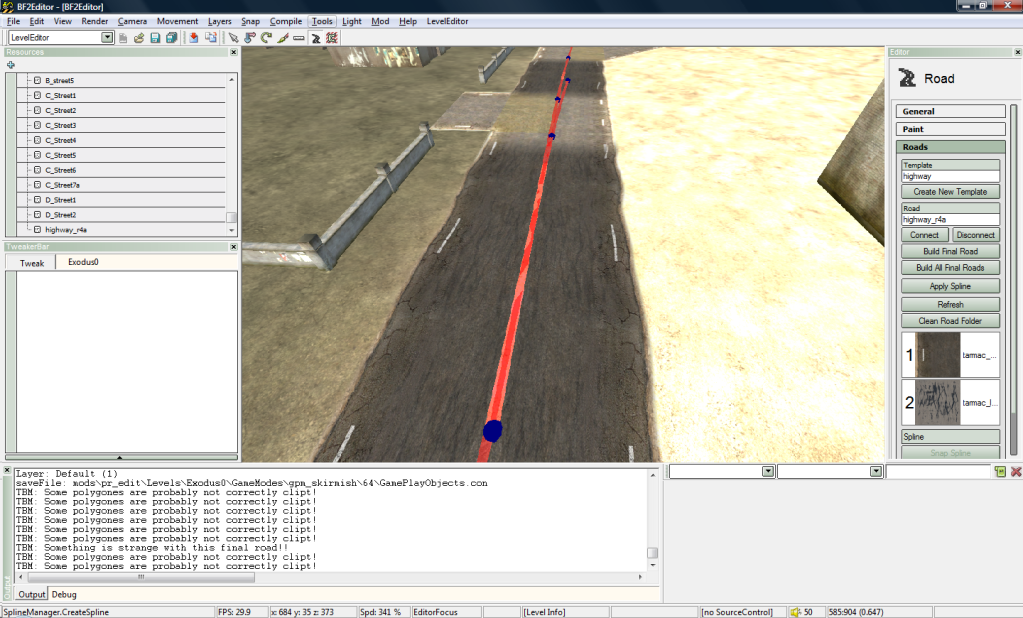Image resolution: width=1023 pixels, height=618 pixels.
Task: Click the Apply Spline button
Action: 951,286
